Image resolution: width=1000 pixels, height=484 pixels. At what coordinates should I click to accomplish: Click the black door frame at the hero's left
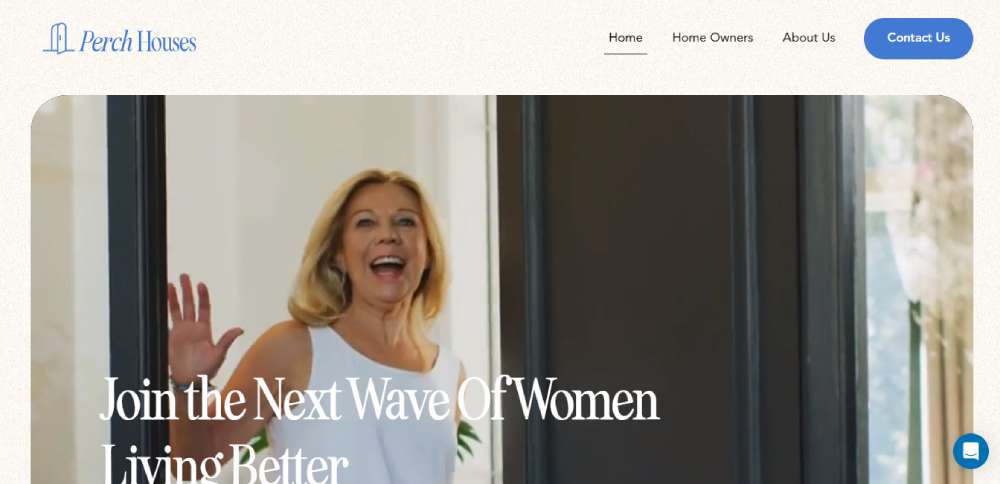tap(137, 287)
